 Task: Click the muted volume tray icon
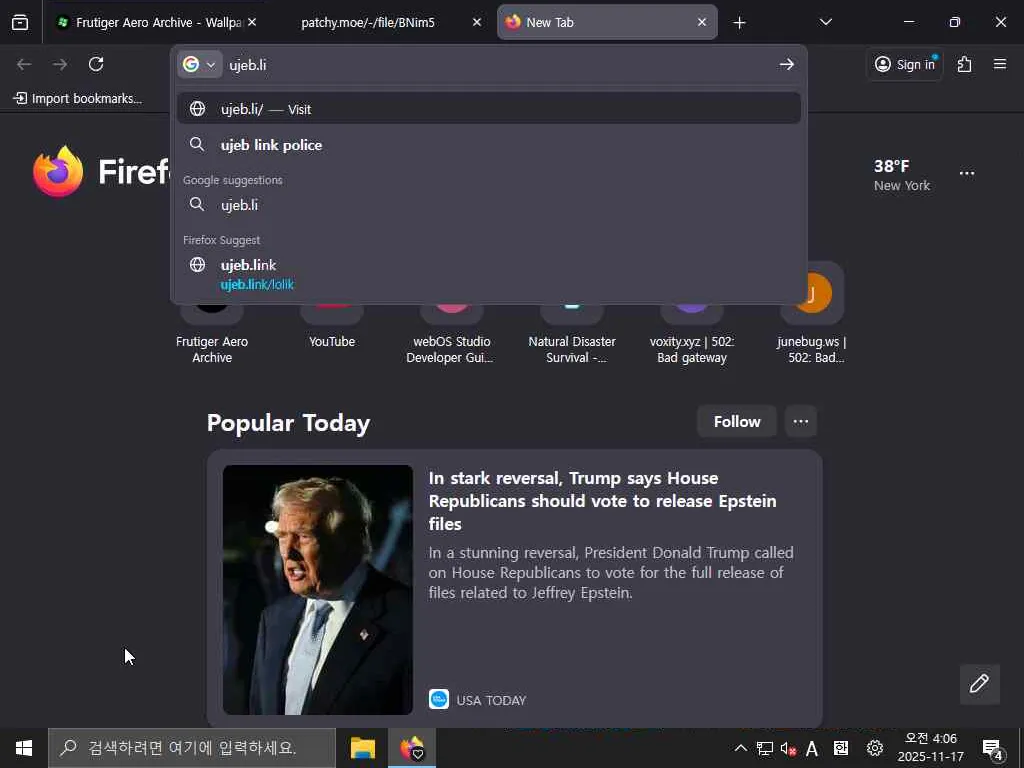click(x=788, y=748)
